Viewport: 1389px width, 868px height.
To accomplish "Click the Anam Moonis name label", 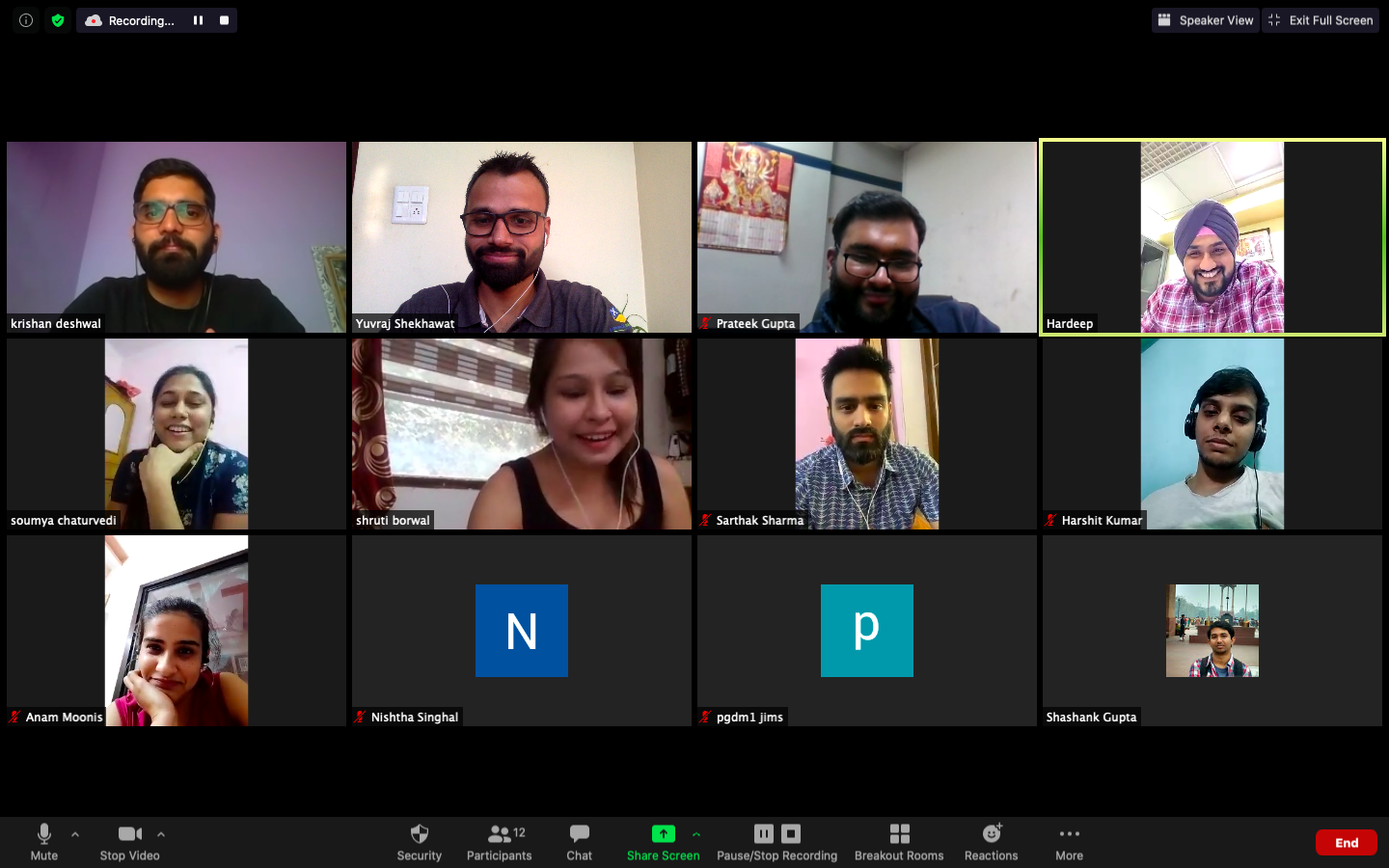I will pos(64,718).
